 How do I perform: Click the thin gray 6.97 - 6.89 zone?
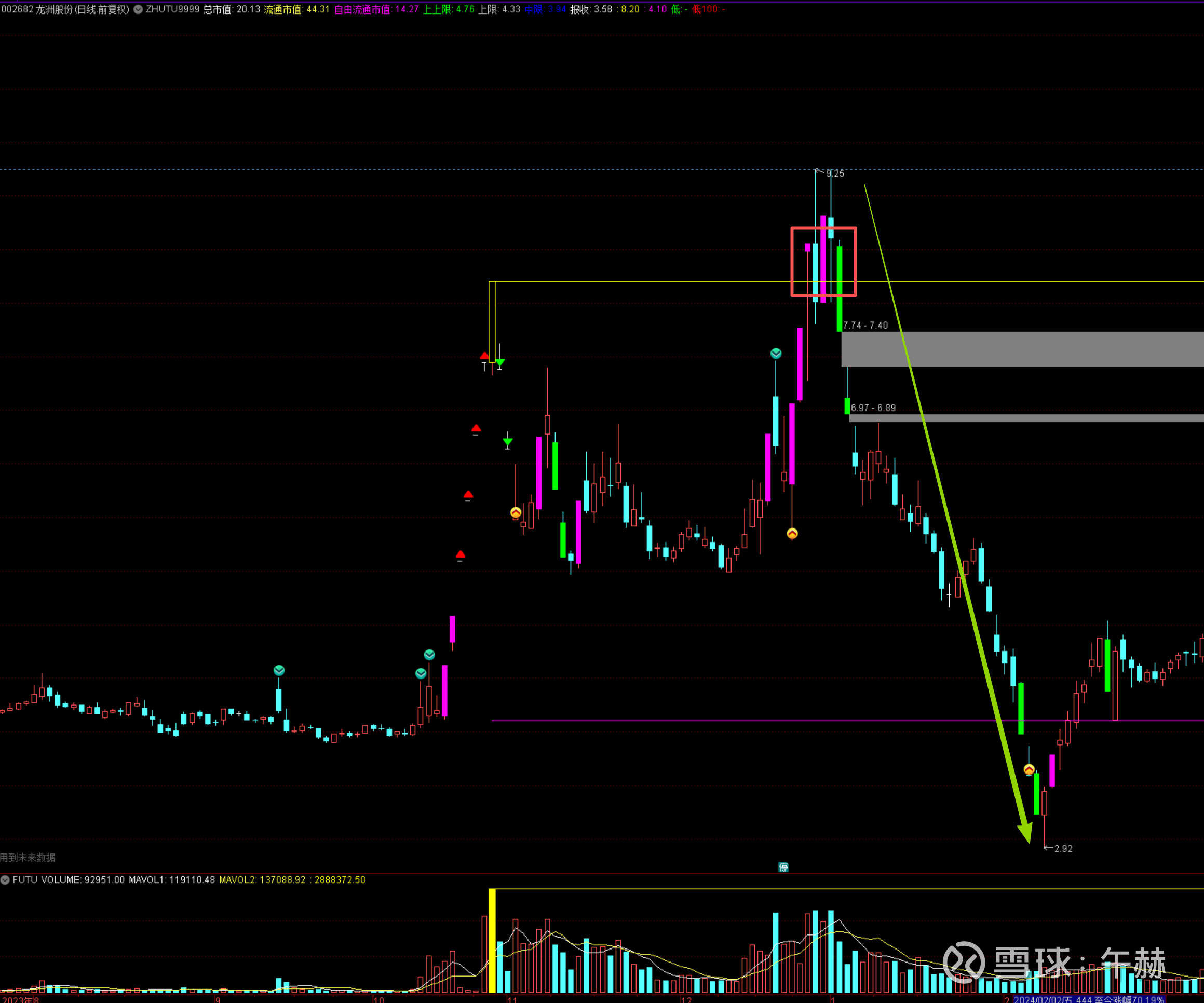point(1026,418)
